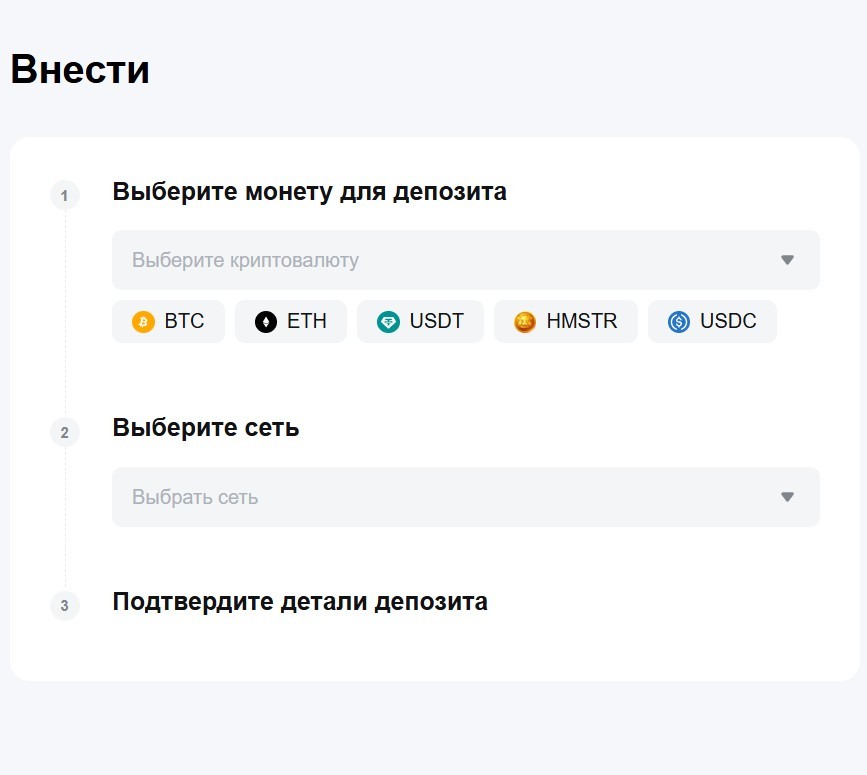Screen dimensions: 867x775
Task: Choose the ETH quick-select chip
Action: point(290,321)
